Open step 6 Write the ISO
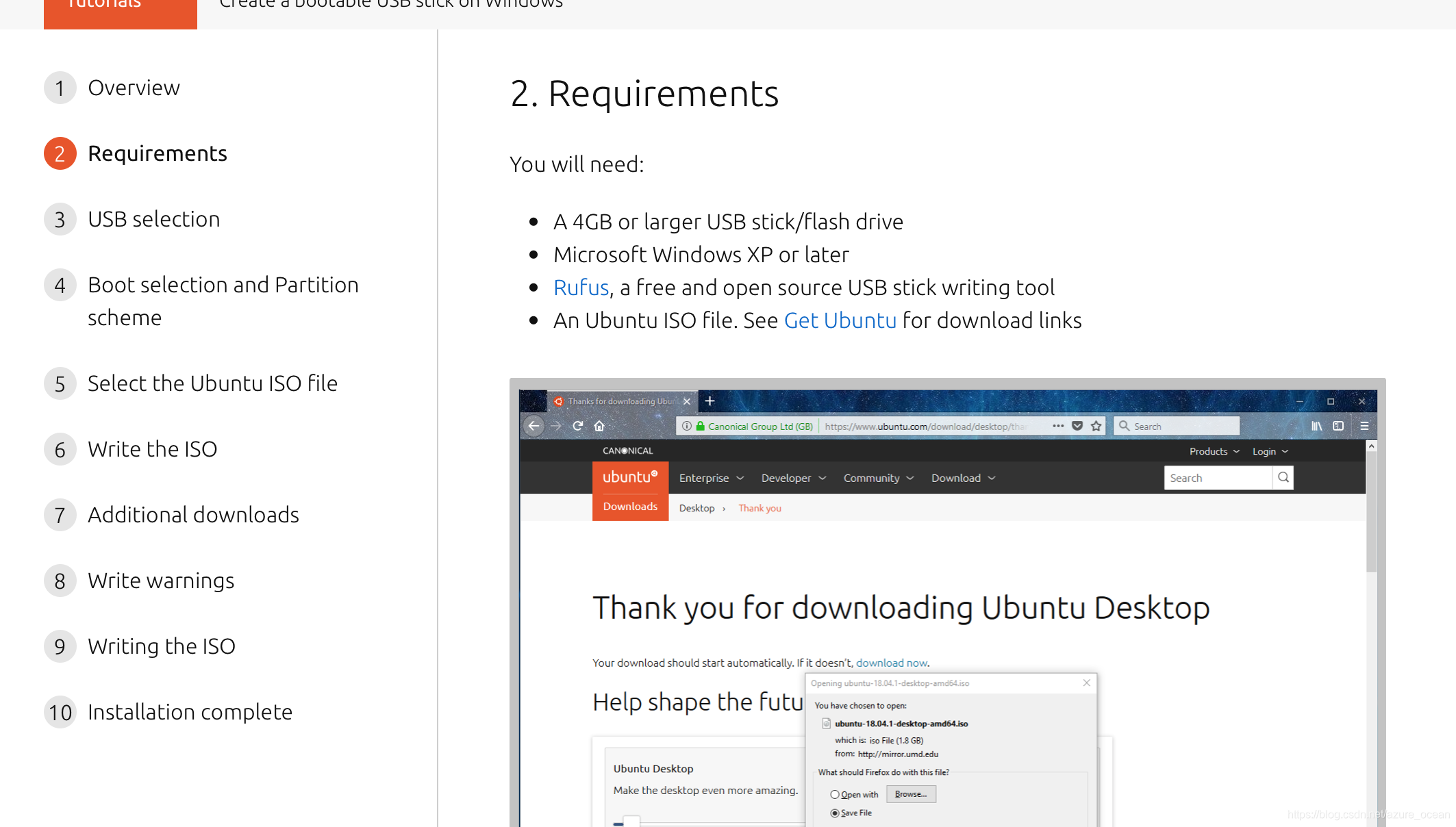Viewport: 1456px width, 827px height. [x=152, y=449]
